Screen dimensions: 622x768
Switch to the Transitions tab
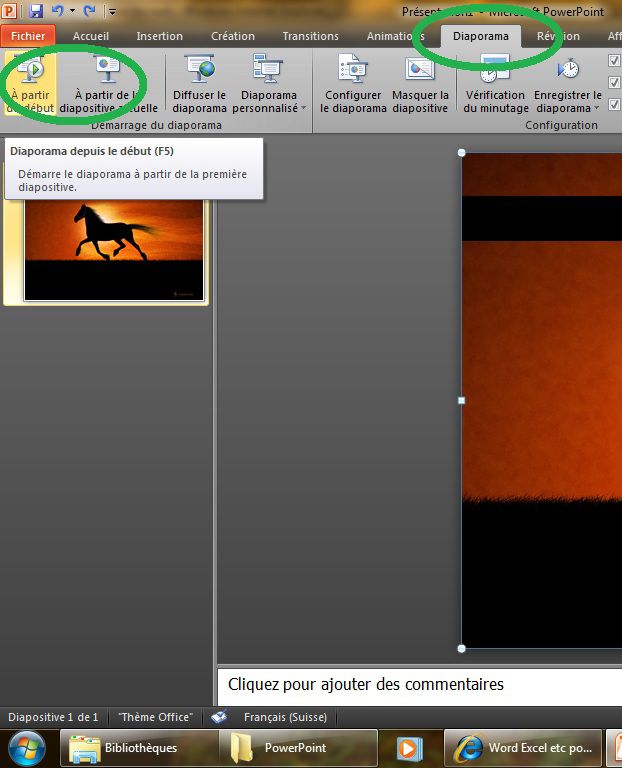pyautogui.click(x=310, y=36)
